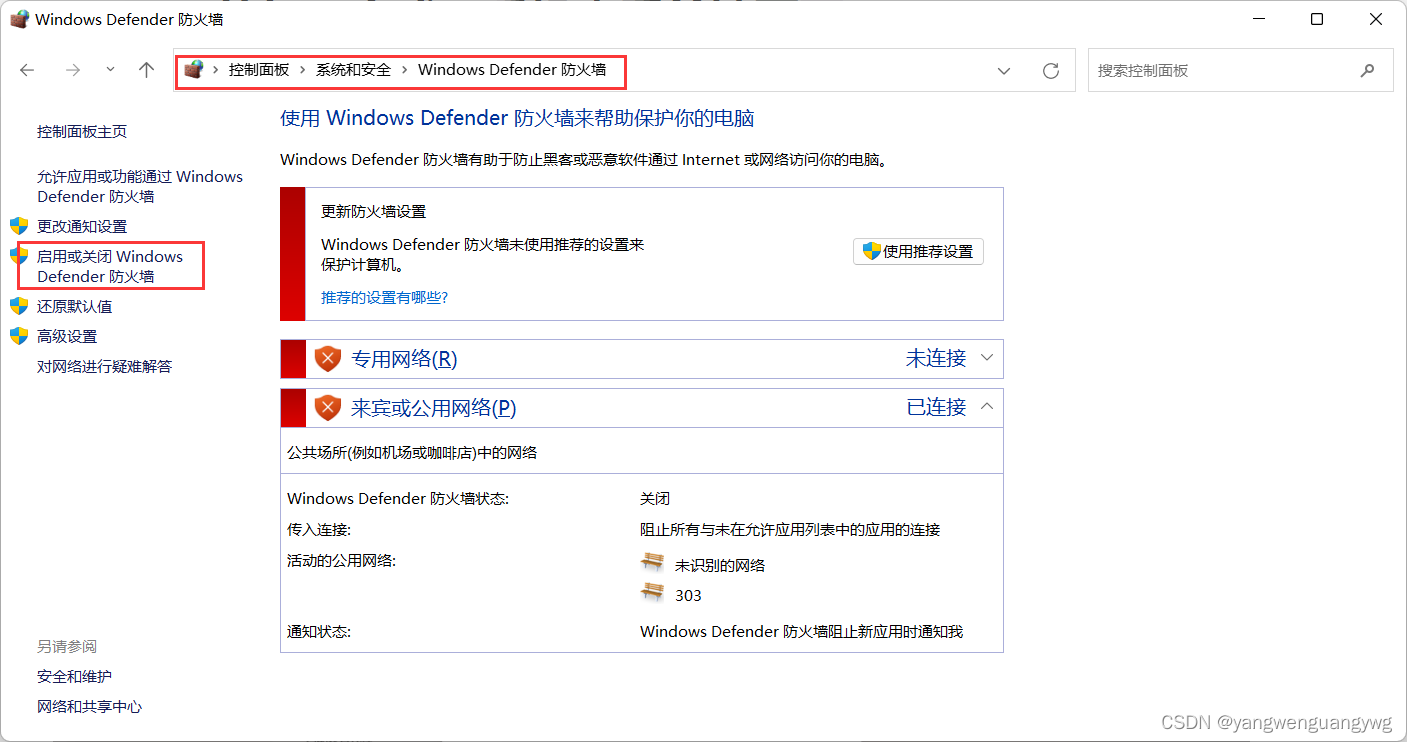
Task: Click 使用推荐设置 button
Action: tap(918, 252)
